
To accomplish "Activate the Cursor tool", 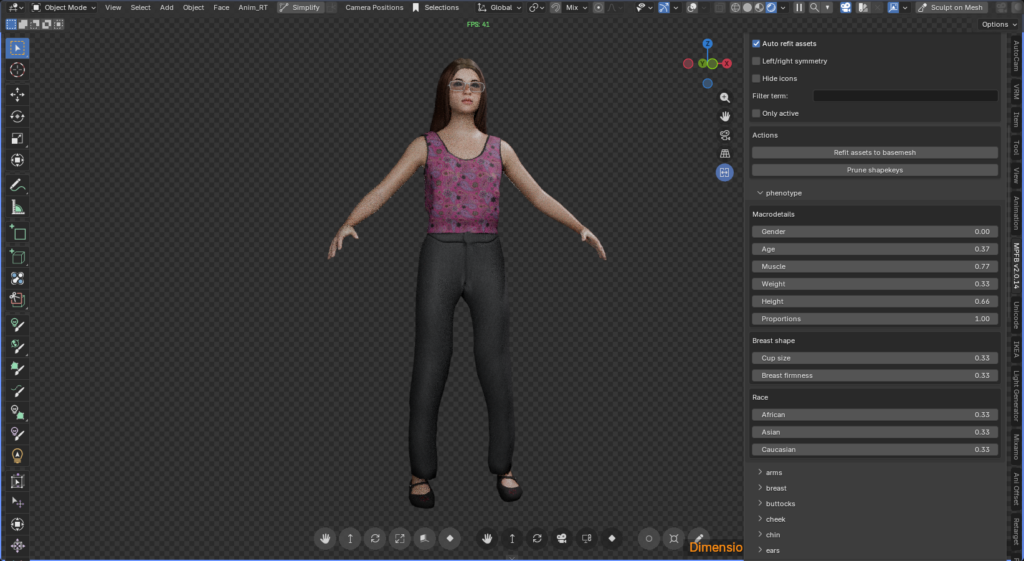I will [18, 70].
